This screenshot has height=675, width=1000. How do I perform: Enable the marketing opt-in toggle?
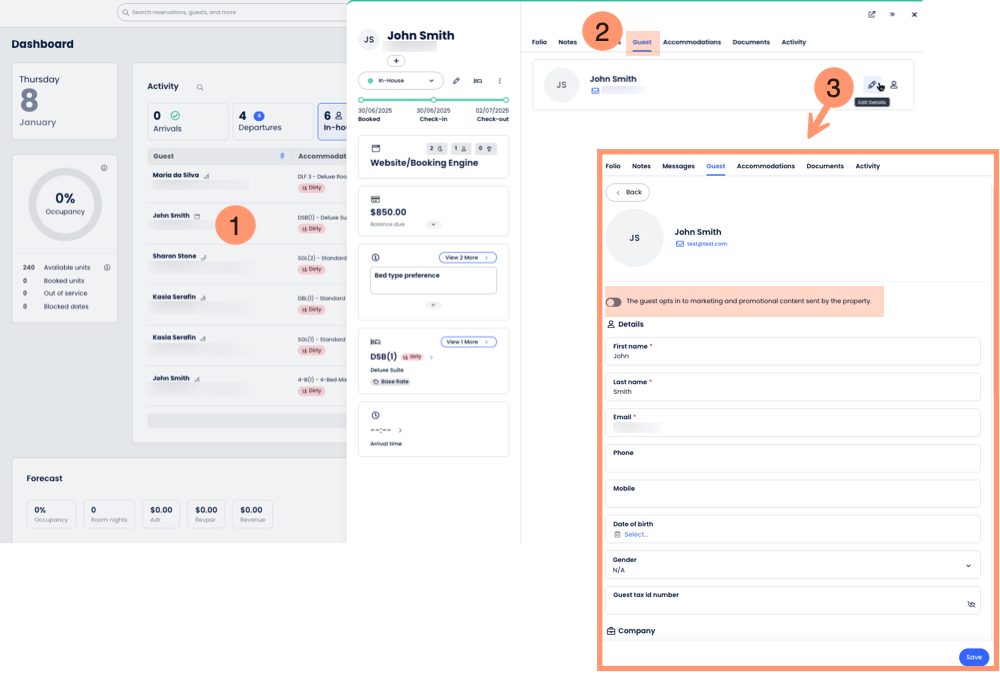[x=615, y=301]
